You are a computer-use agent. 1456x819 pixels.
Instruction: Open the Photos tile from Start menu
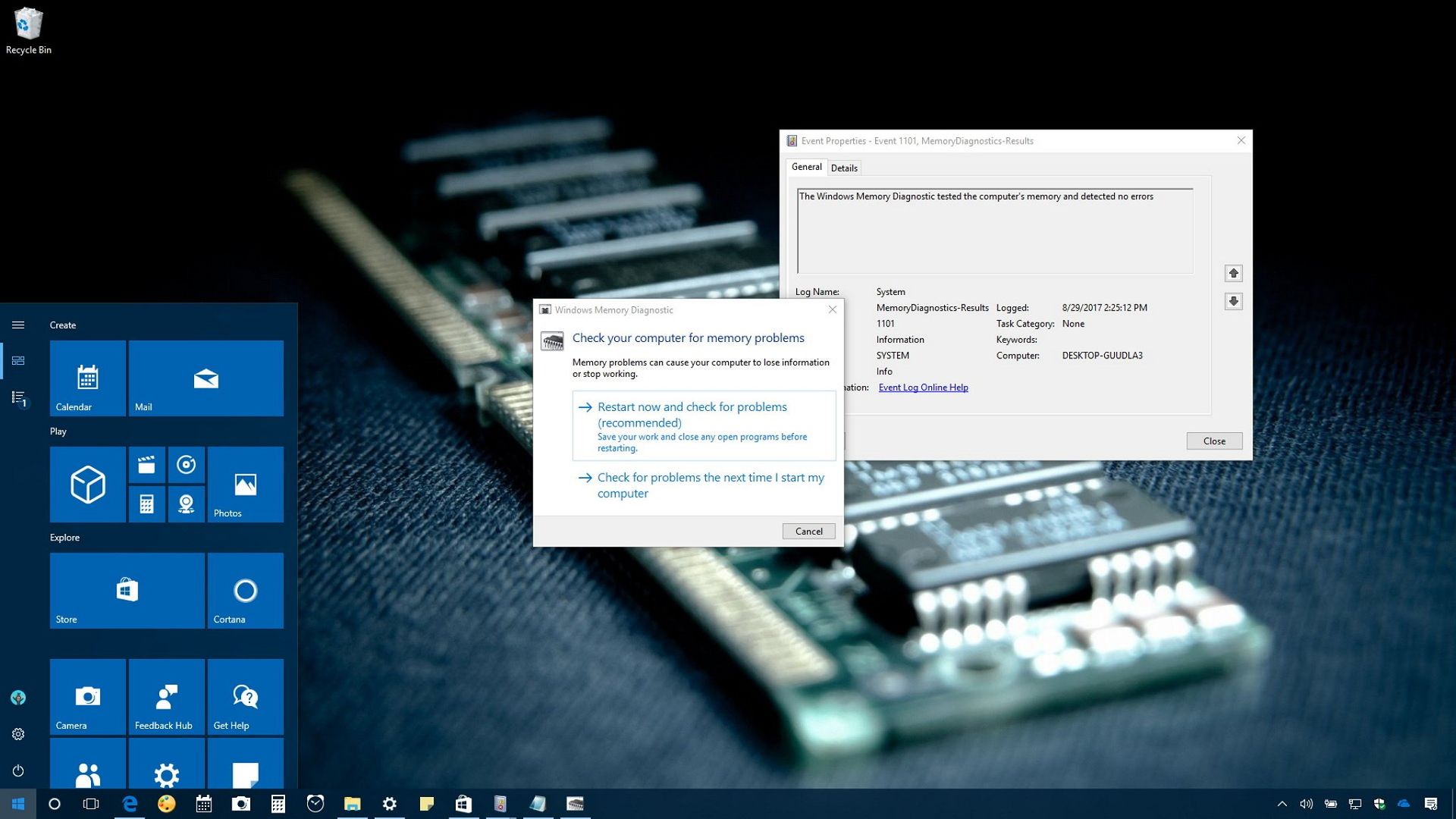click(244, 485)
